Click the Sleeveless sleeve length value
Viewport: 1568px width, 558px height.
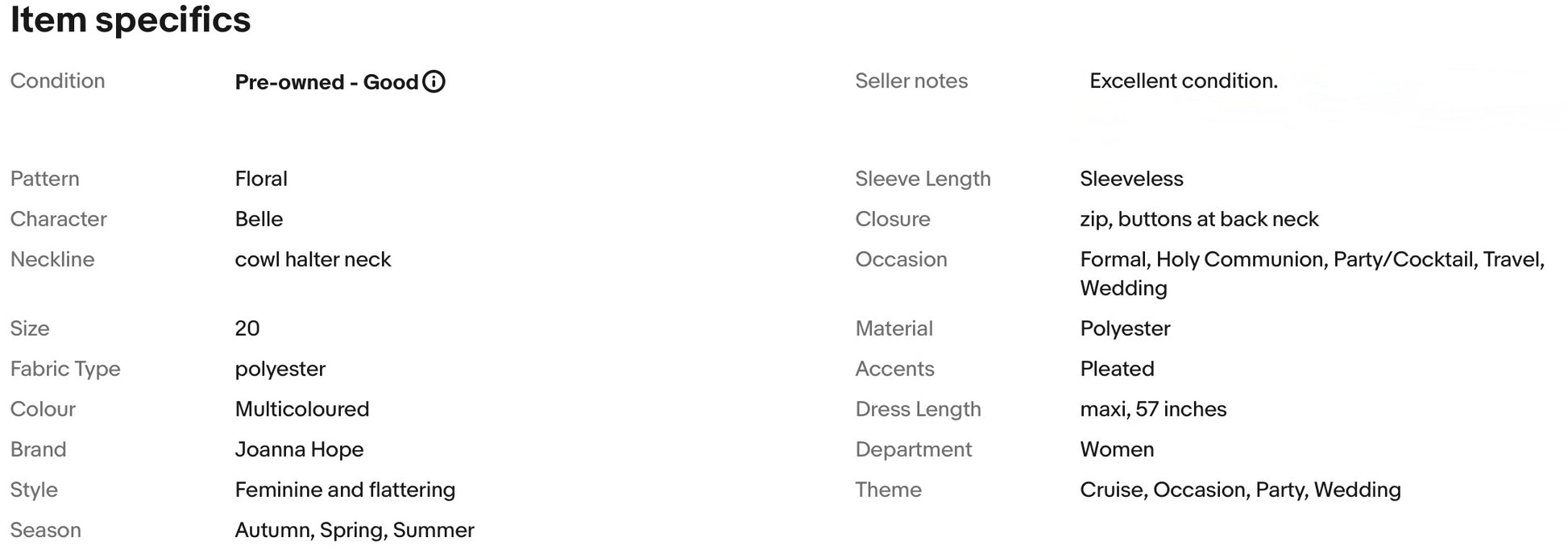1131,179
